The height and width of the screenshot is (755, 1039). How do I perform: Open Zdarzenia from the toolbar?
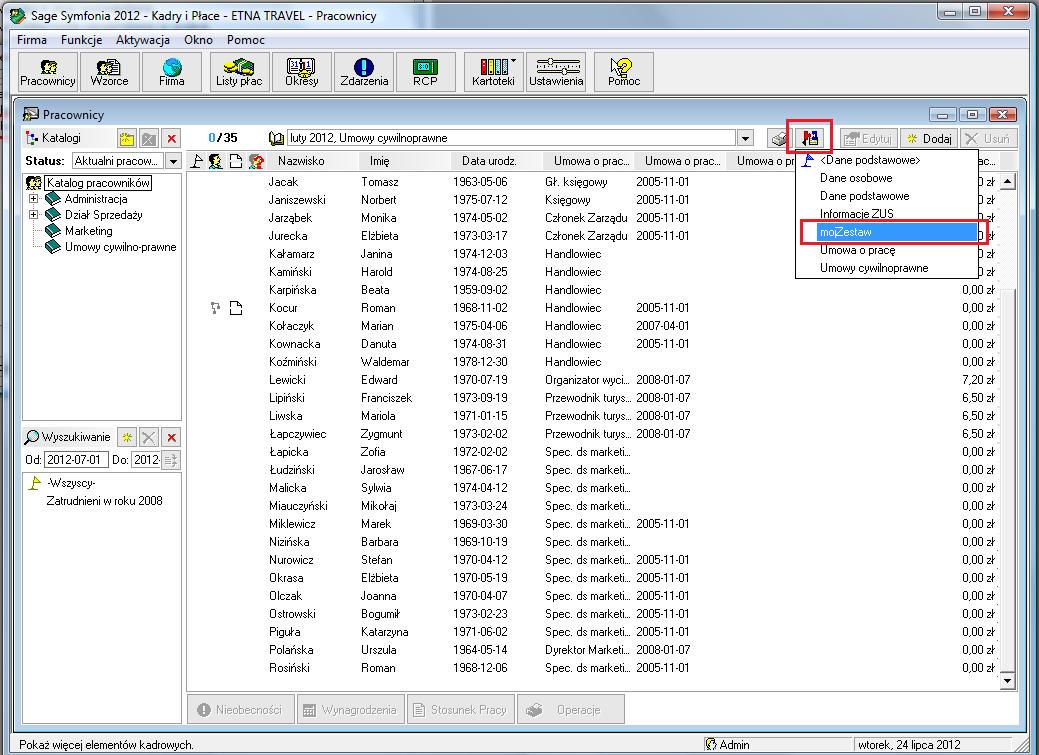364,72
